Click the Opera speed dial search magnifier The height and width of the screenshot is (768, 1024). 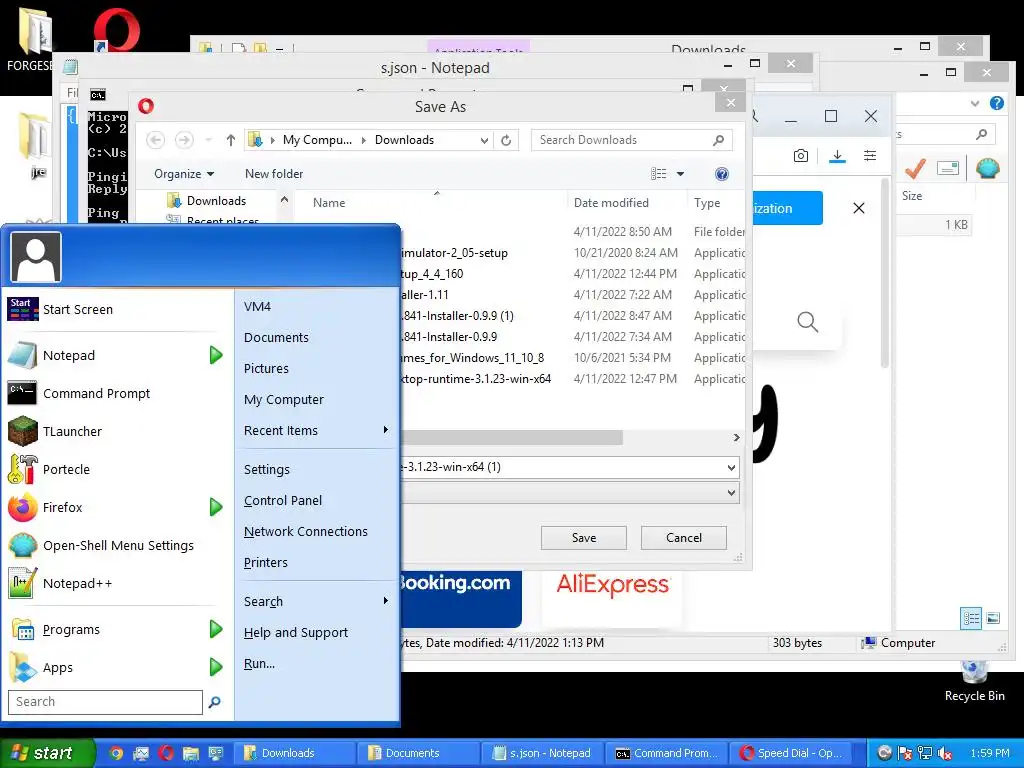808,322
